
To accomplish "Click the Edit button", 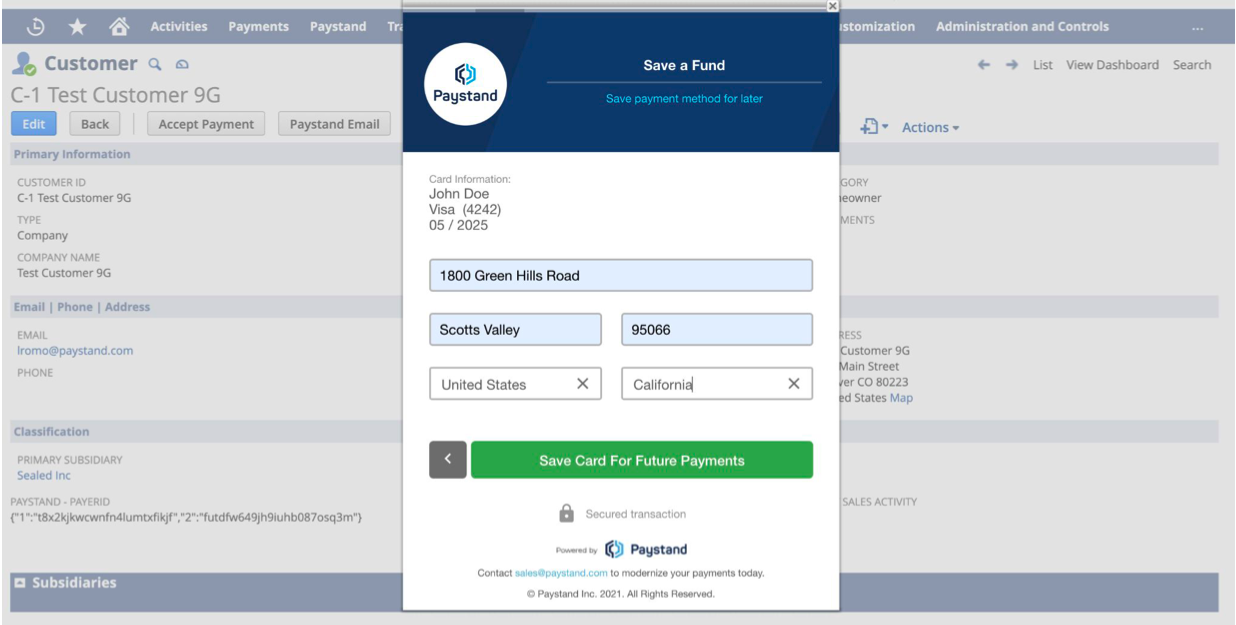I will [34, 124].
